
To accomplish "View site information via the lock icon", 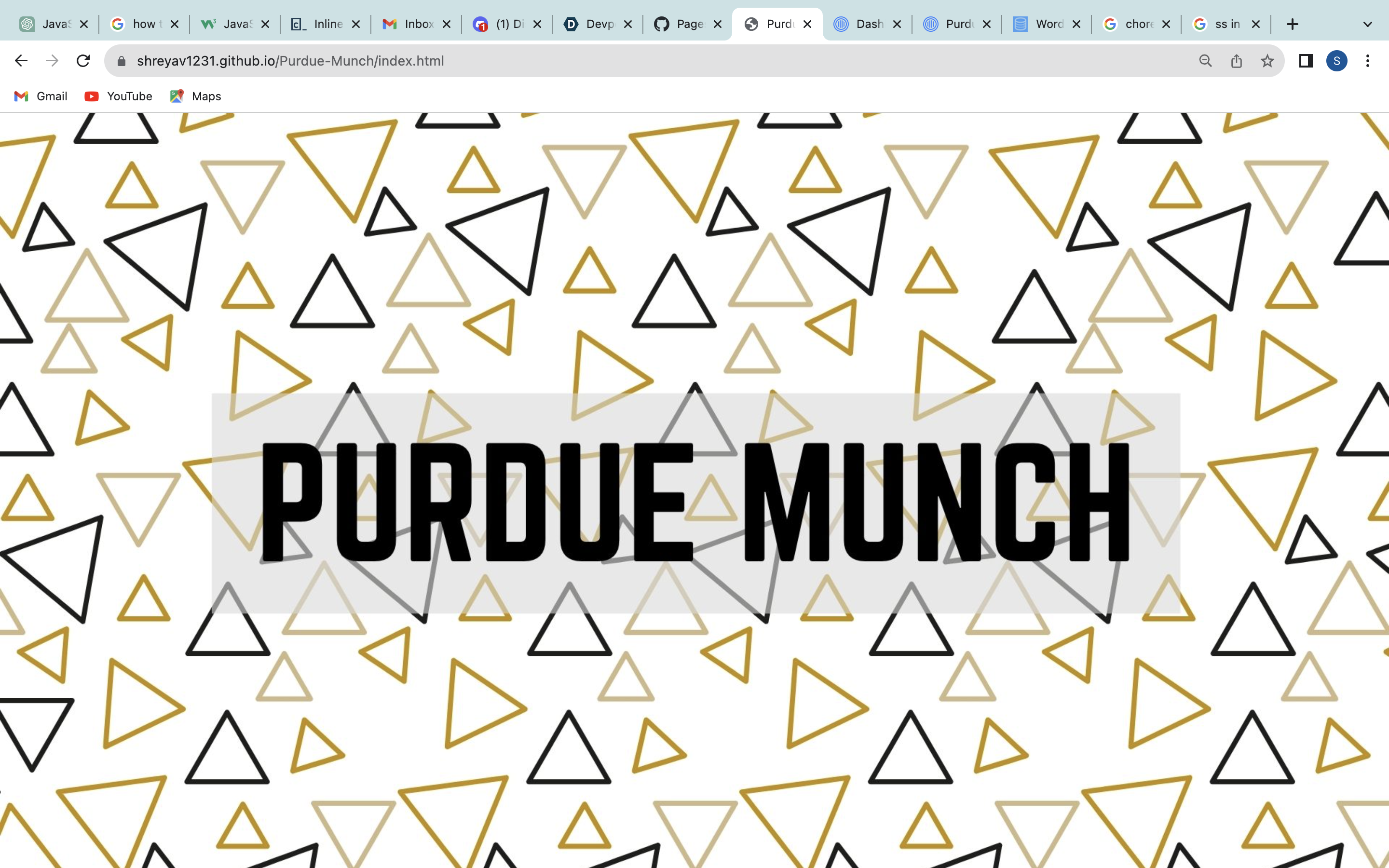I will pos(121,61).
